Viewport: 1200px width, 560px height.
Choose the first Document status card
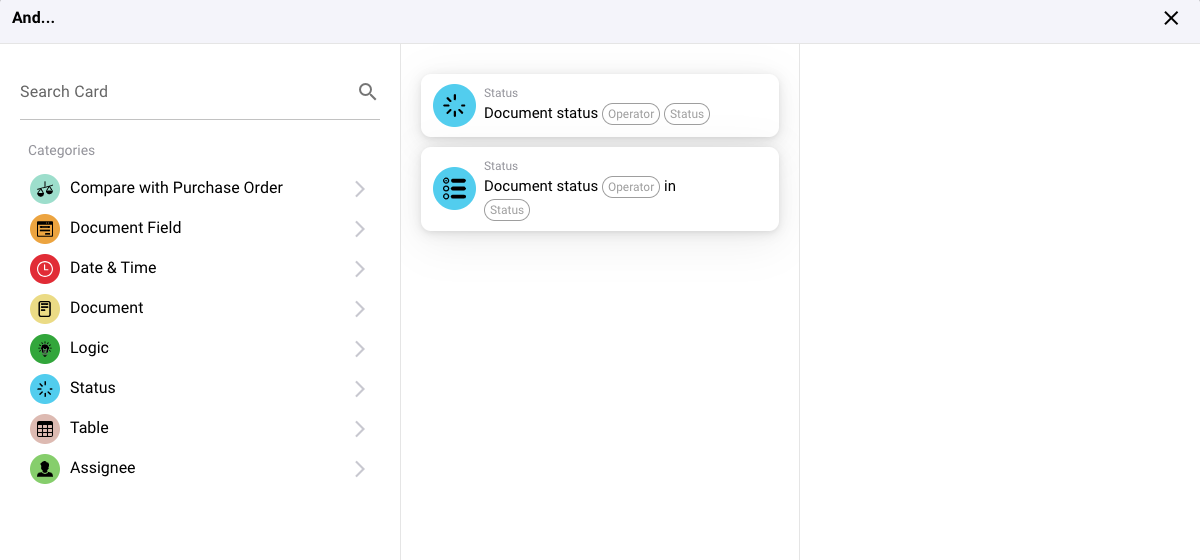coord(599,105)
